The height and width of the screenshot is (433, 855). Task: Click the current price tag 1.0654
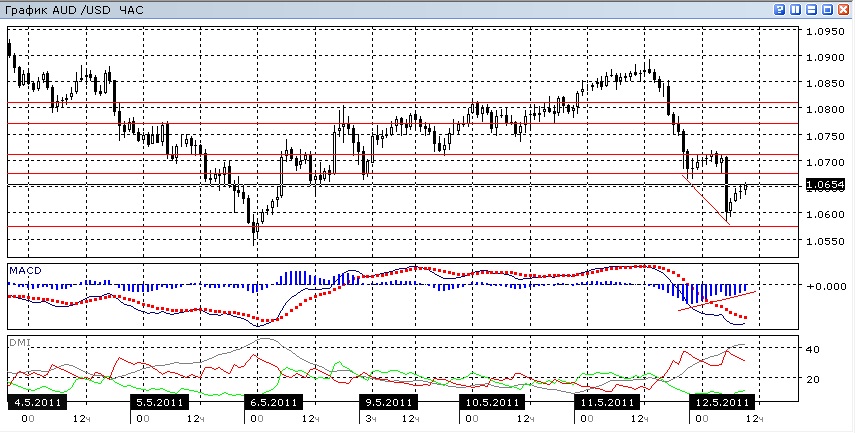pyautogui.click(x=825, y=185)
